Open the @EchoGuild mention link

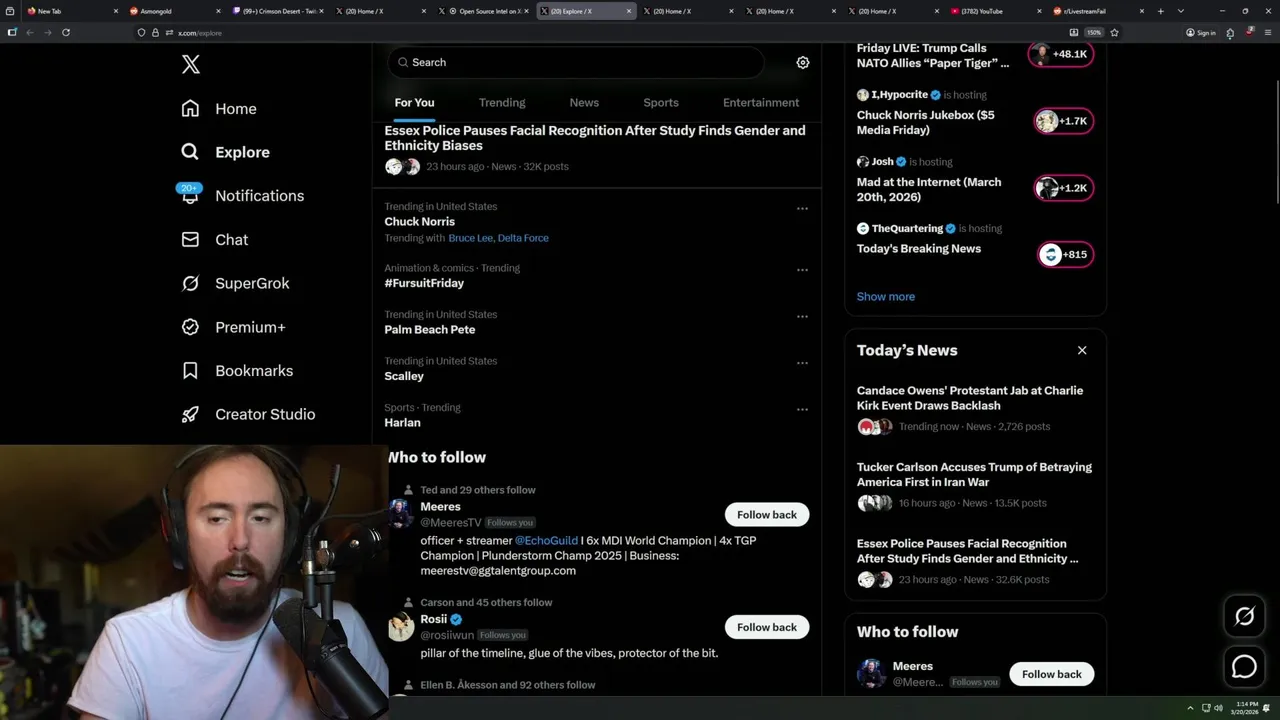(x=546, y=541)
